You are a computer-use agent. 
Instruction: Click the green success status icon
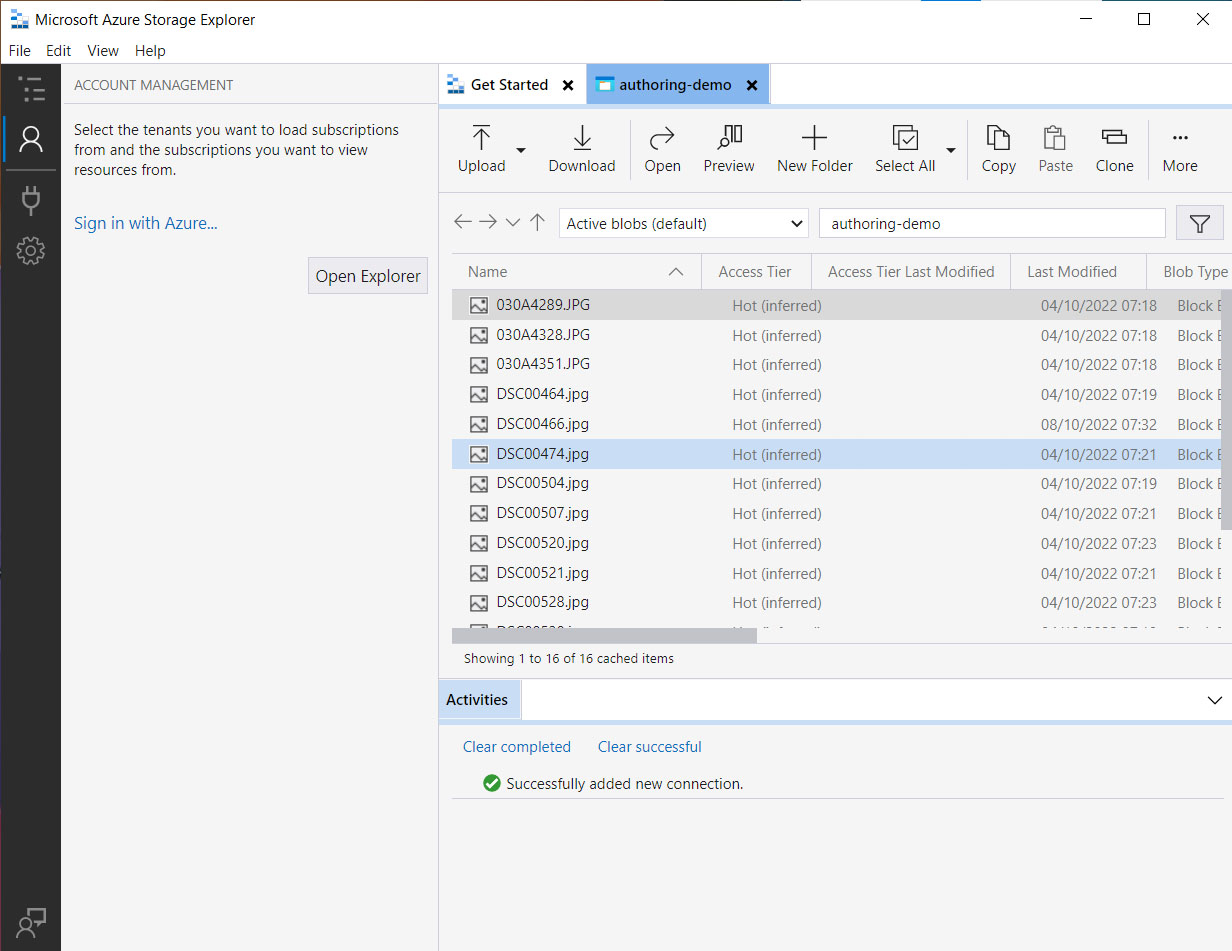pyautogui.click(x=491, y=783)
